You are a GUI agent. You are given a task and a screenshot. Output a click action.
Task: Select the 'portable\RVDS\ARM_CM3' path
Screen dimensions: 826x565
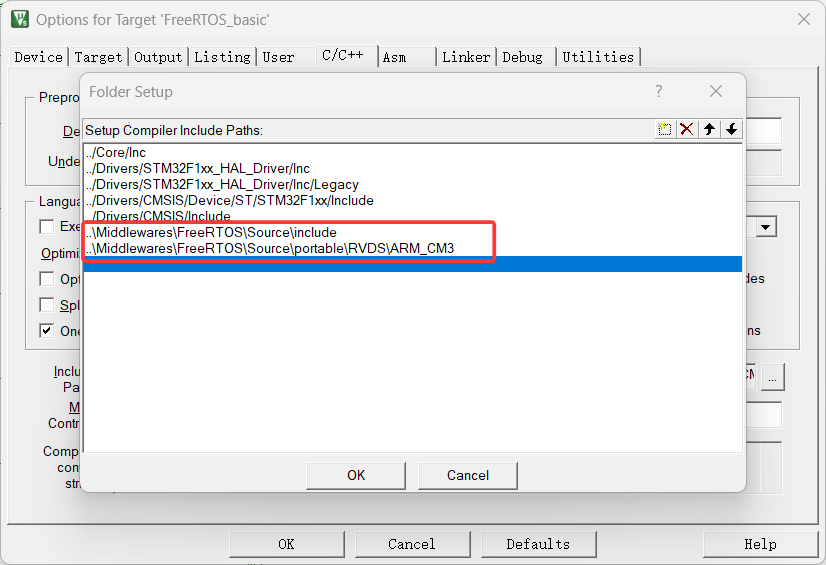(x=412, y=249)
